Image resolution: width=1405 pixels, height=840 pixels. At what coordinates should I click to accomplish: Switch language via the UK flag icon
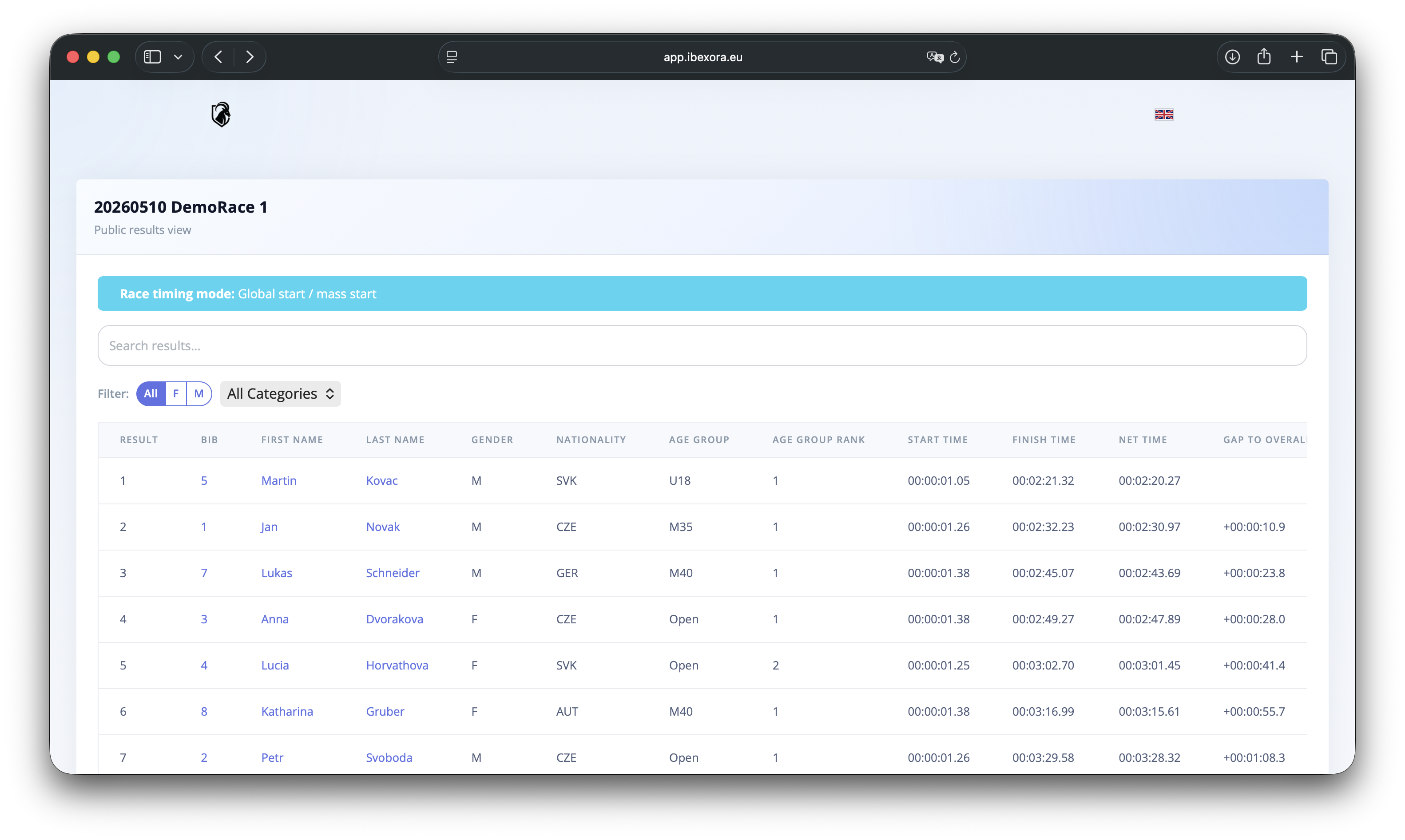(1164, 115)
